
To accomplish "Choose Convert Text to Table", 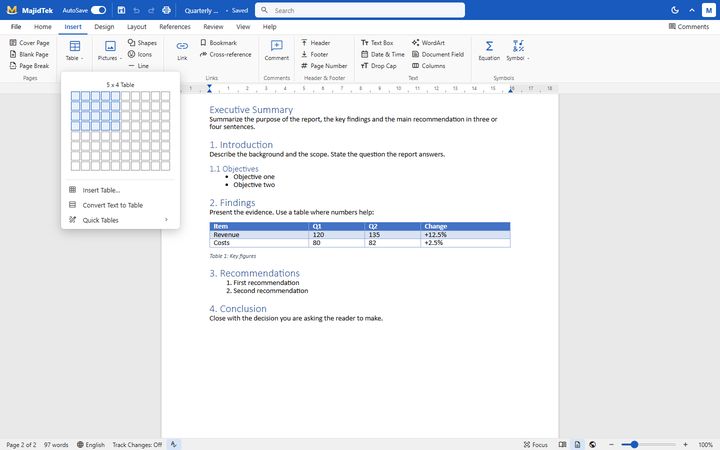I will tap(120, 205).
